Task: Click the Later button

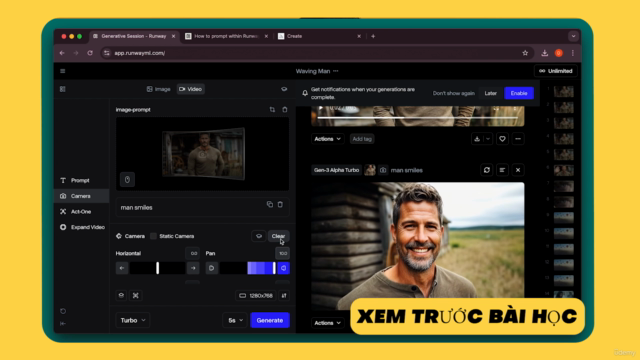Action: pos(491,93)
